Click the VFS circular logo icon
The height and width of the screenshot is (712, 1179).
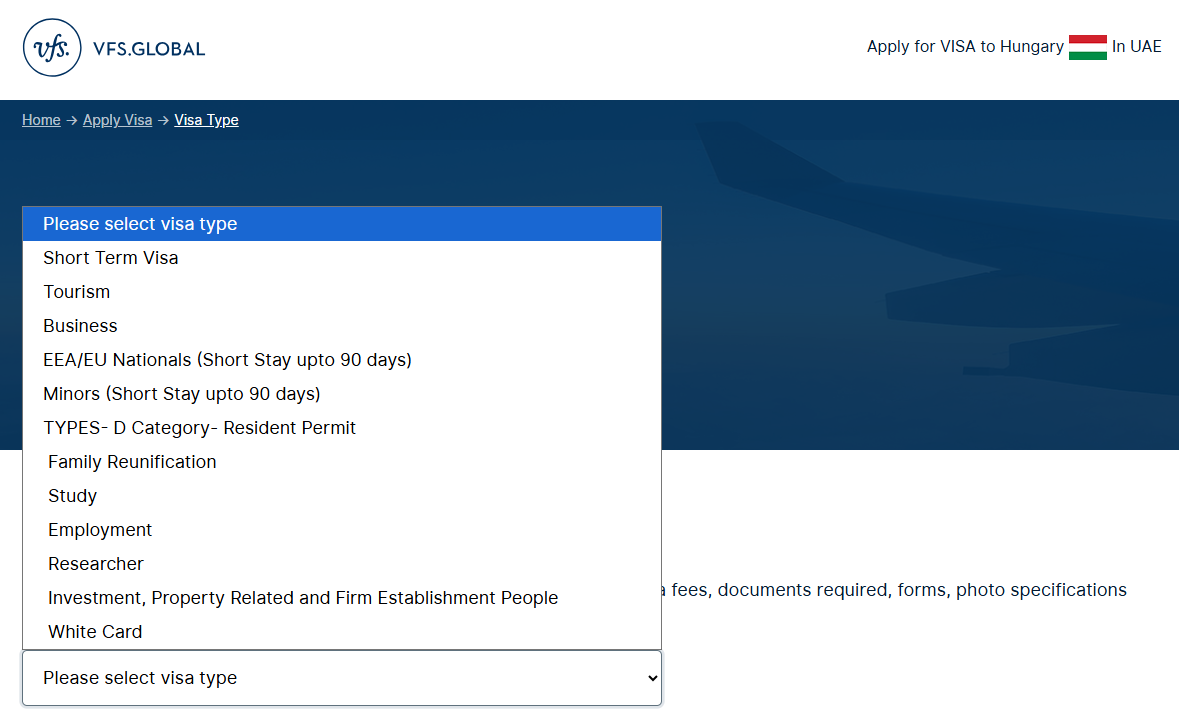tap(52, 47)
